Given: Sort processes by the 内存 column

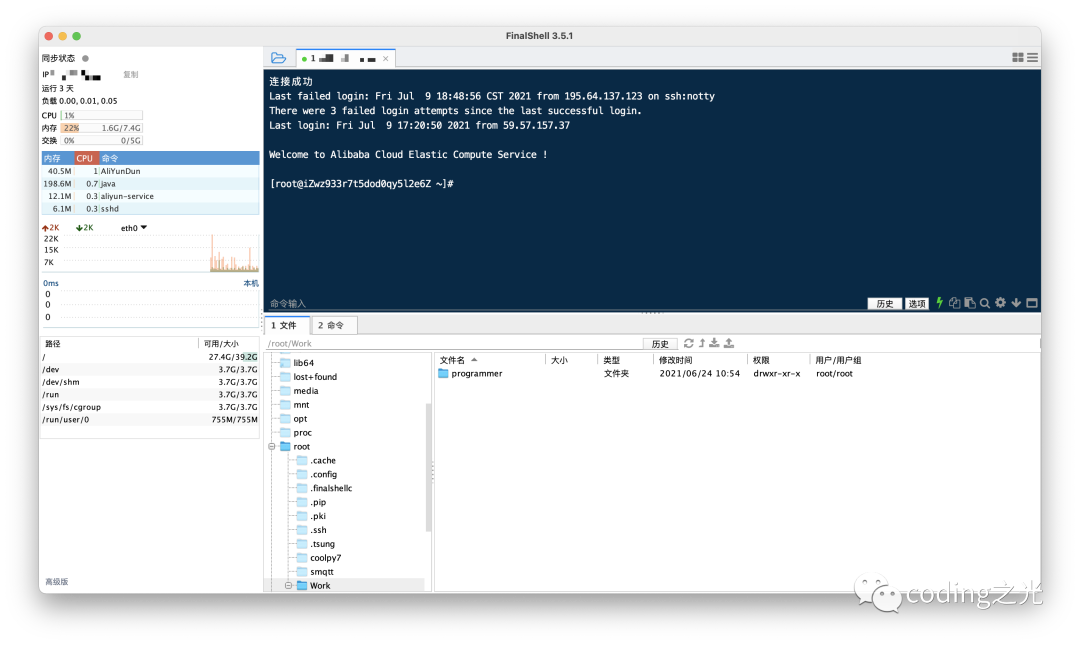Looking at the screenshot, I should point(58,158).
